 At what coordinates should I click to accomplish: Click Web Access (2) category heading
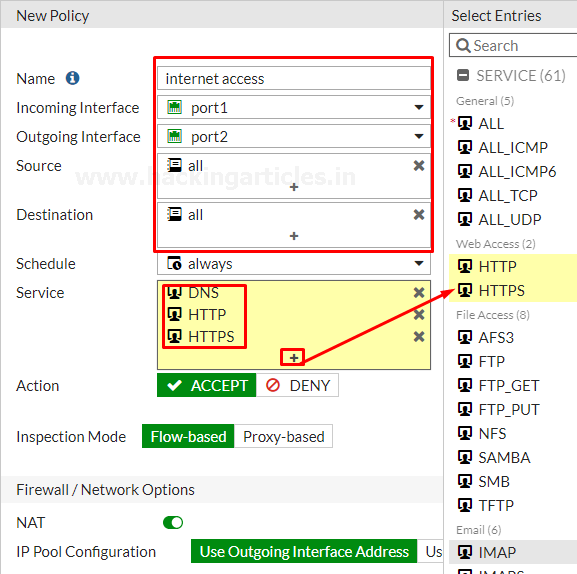(x=496, y=244)
